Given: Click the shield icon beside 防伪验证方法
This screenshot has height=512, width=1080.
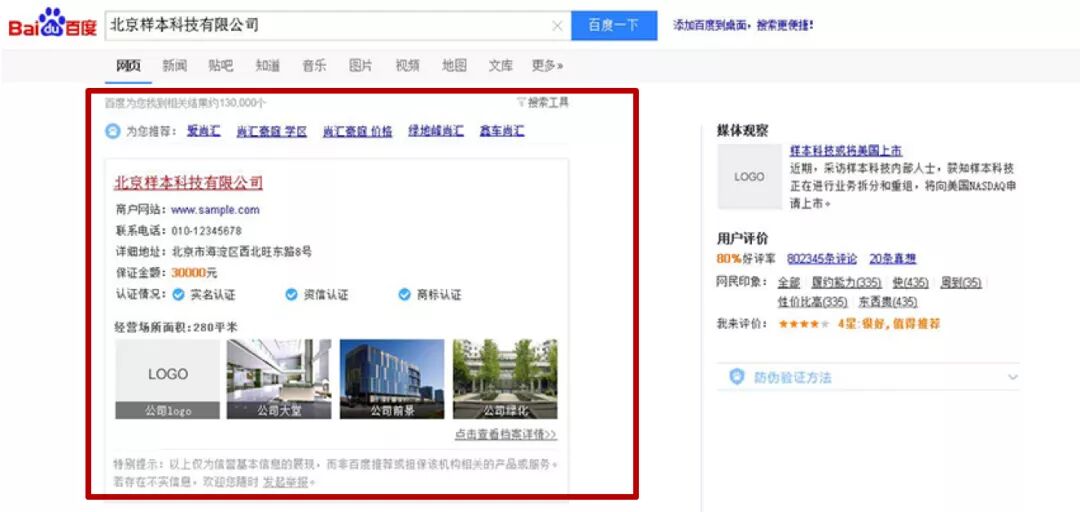Looking at the screenshot, I should coord(737,377).
